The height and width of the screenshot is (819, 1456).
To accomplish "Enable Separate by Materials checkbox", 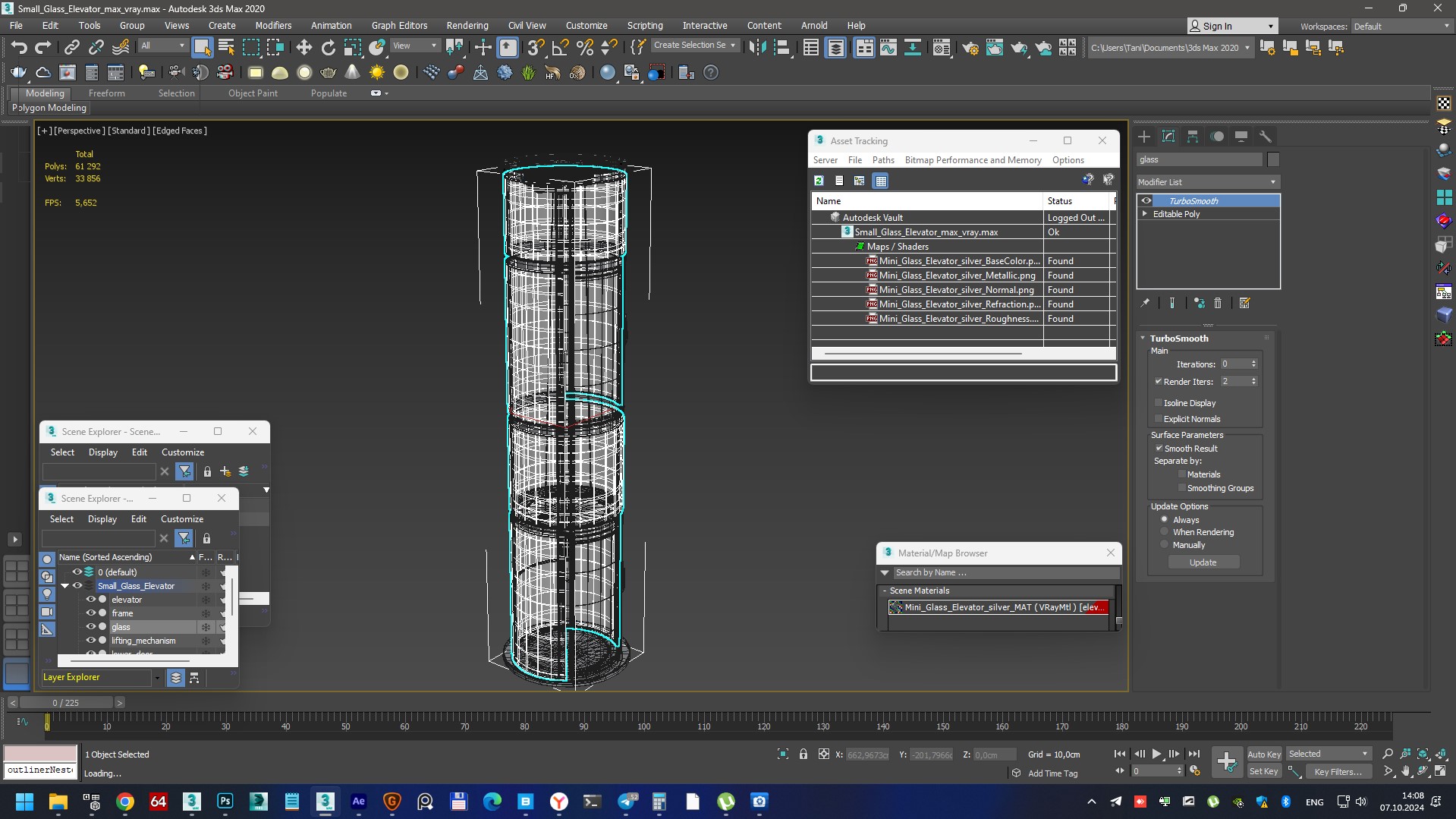I will click(x=1182, y=474).
